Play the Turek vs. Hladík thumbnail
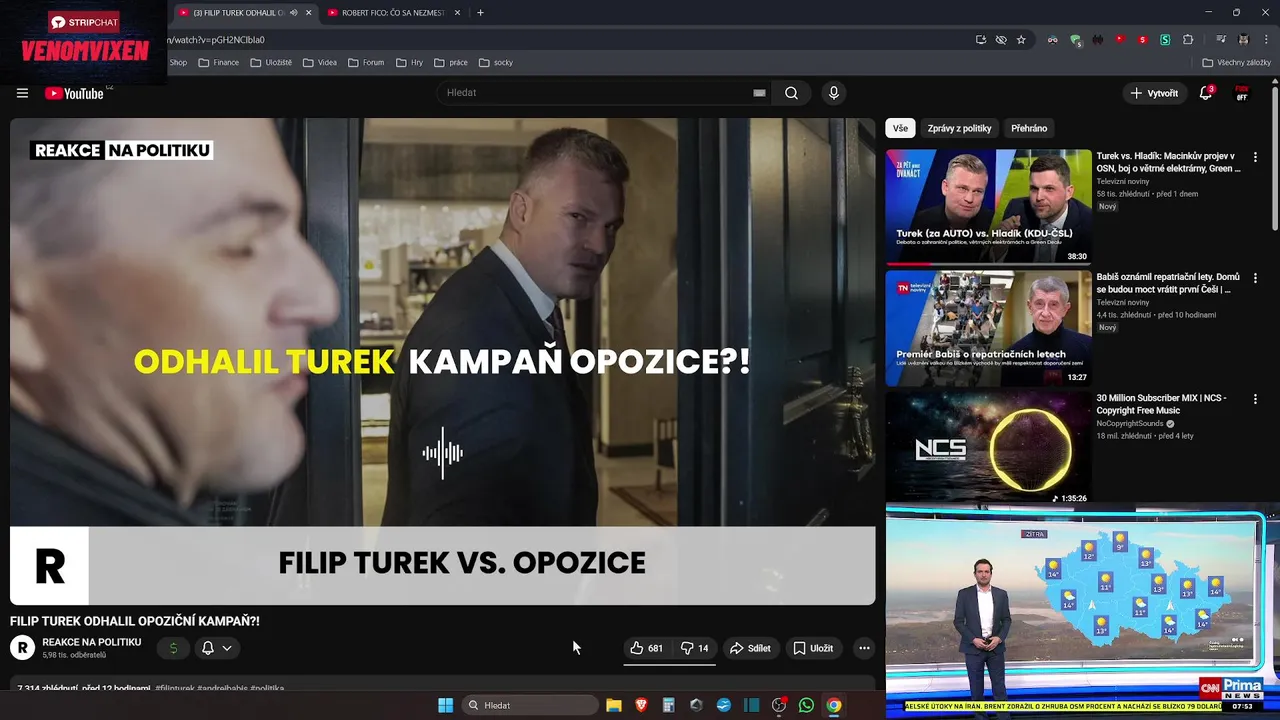 click(988, 206)
